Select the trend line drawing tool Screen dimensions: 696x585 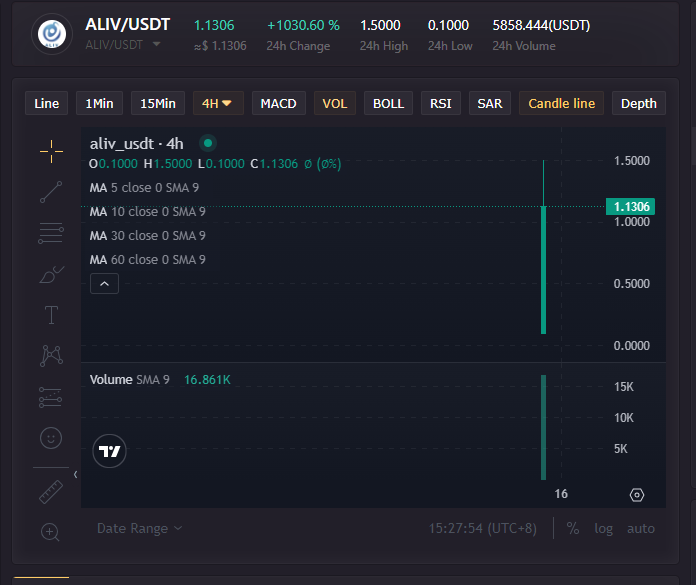point(51,192)
